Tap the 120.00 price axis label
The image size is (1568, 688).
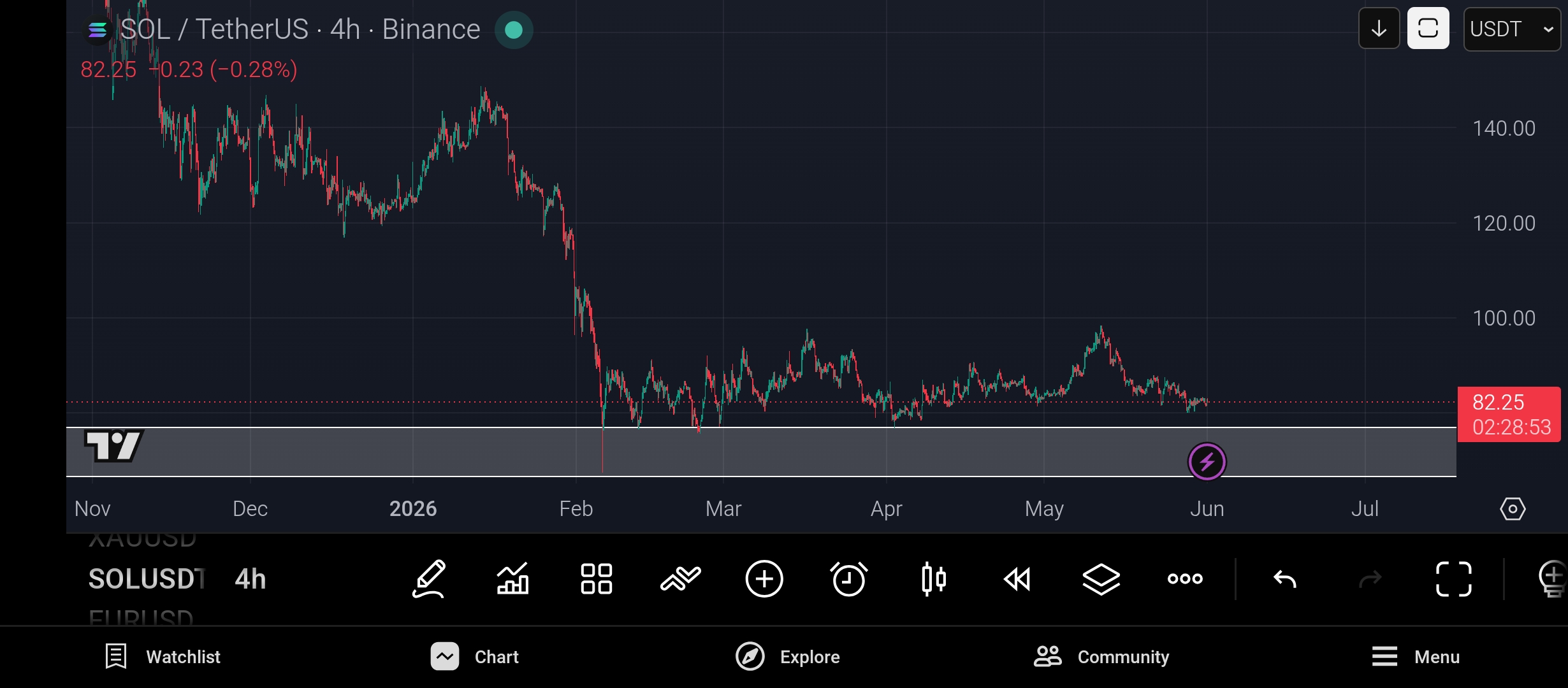coord(1504,224)
